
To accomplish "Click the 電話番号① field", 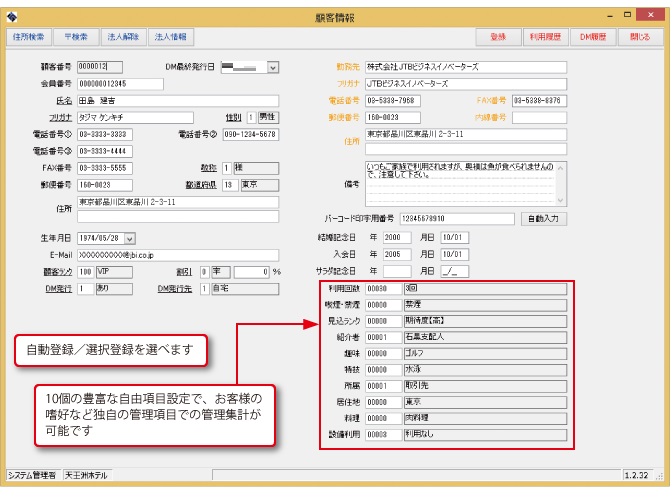I will pos(105,135).
